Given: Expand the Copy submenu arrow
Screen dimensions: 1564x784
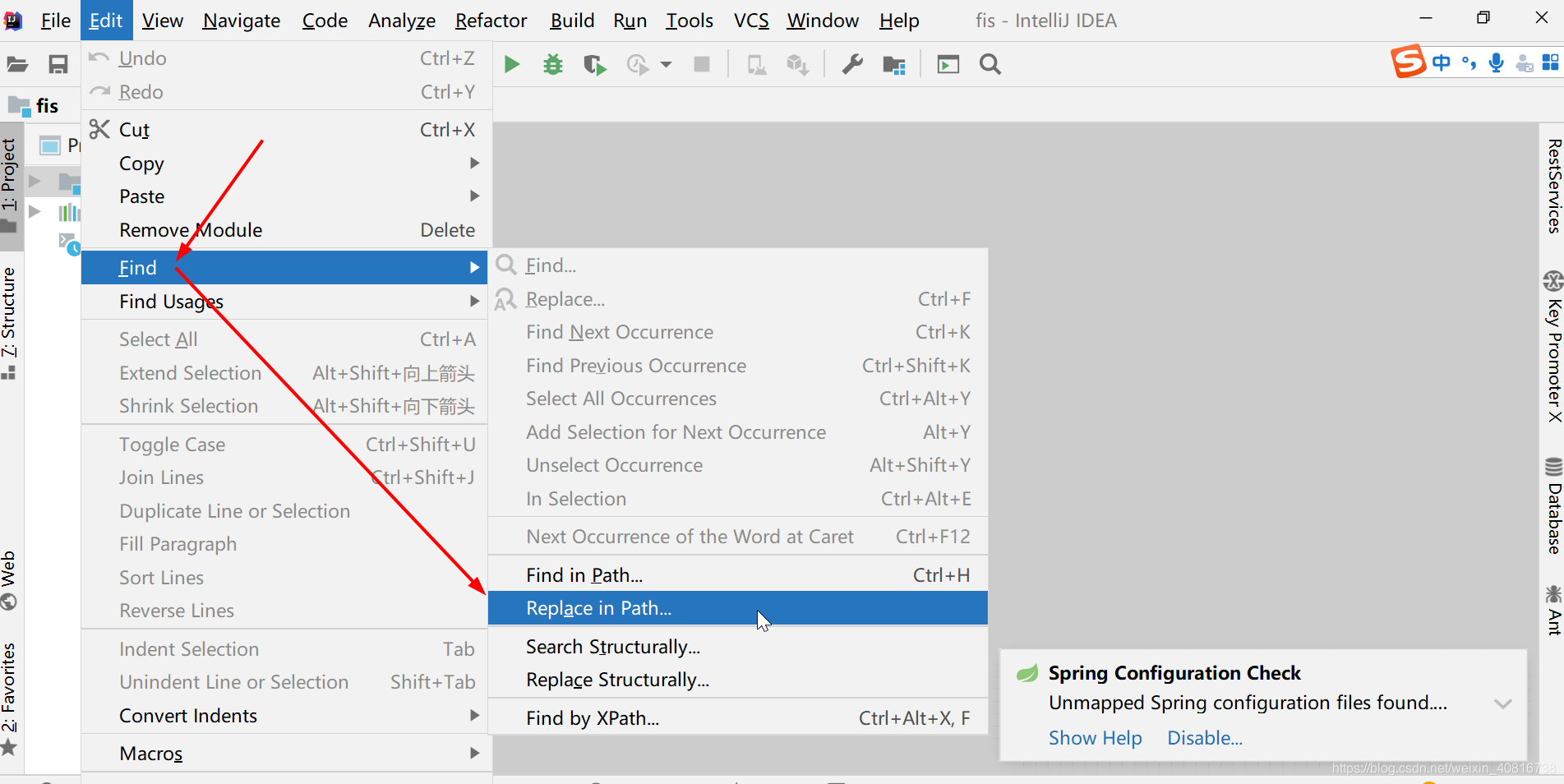Looking at the screenshot, I should 474,163.
